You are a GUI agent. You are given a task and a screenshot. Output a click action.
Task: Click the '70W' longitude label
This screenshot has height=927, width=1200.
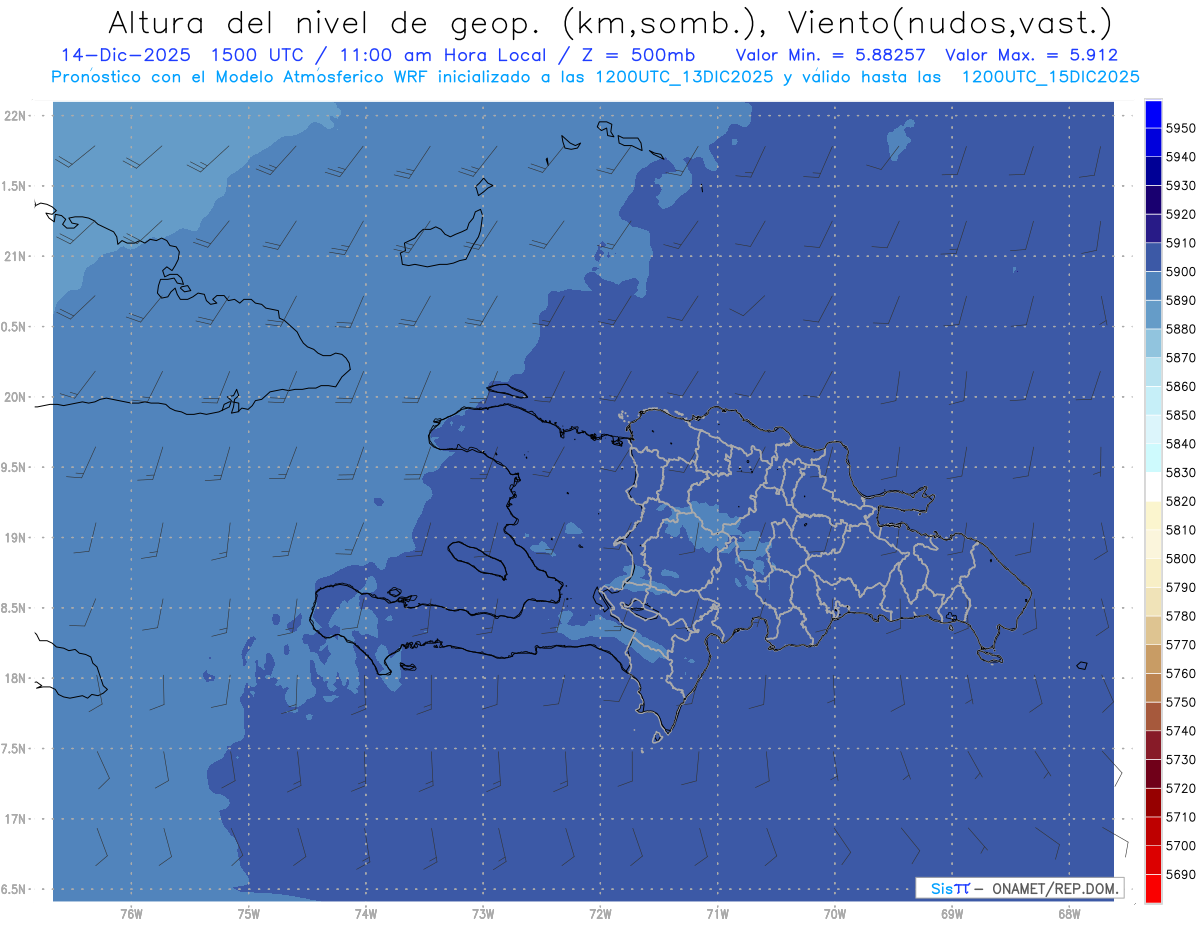(x=835, y=914)
